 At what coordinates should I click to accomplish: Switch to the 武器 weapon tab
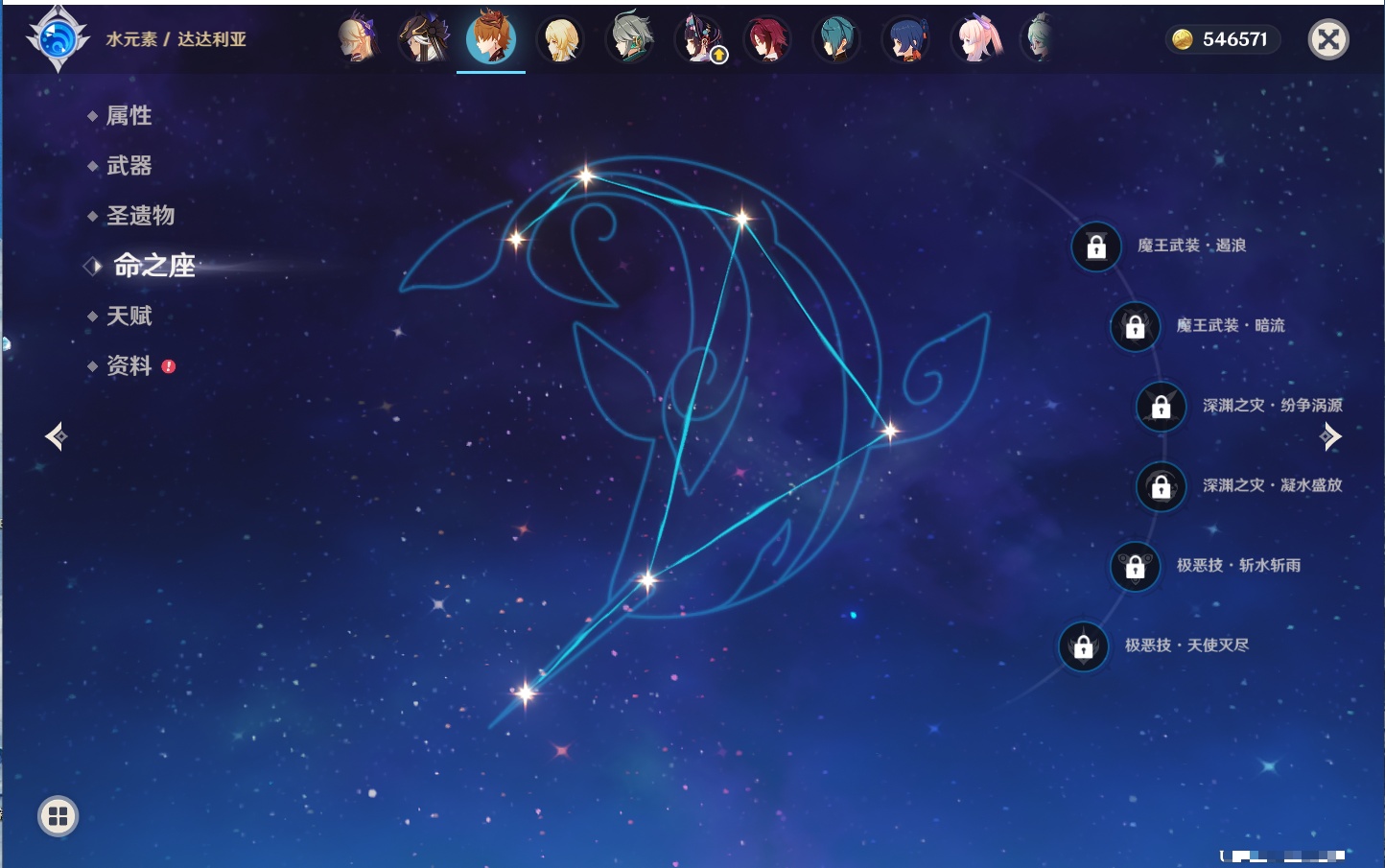coord(129,166)
